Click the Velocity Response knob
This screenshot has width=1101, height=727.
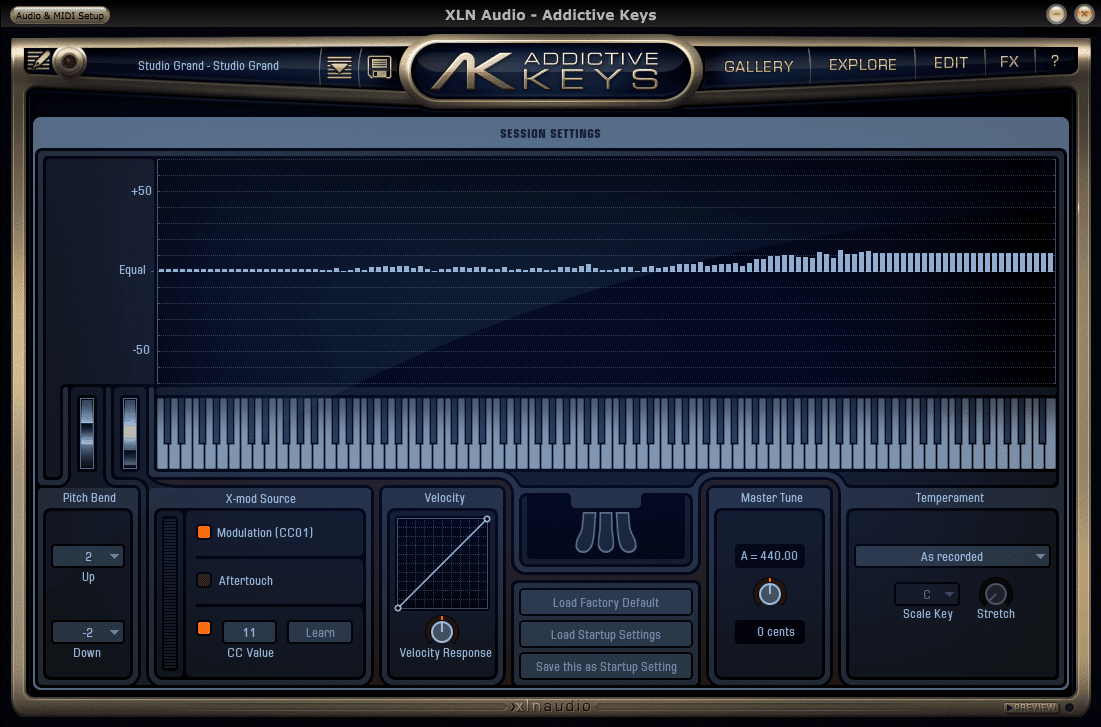click(442, 631)
